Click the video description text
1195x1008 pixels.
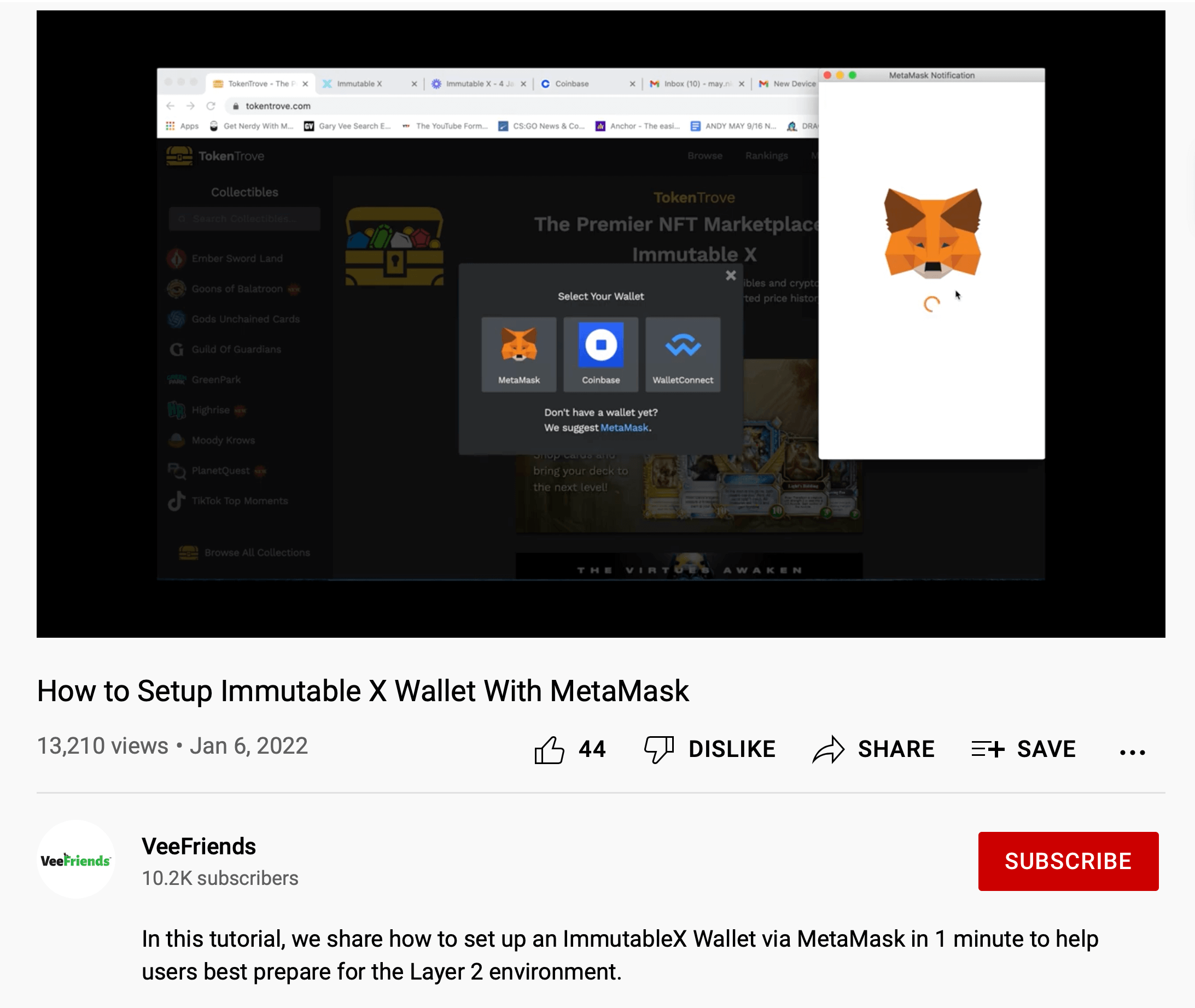pyautogui.click(x=620, y=955)
